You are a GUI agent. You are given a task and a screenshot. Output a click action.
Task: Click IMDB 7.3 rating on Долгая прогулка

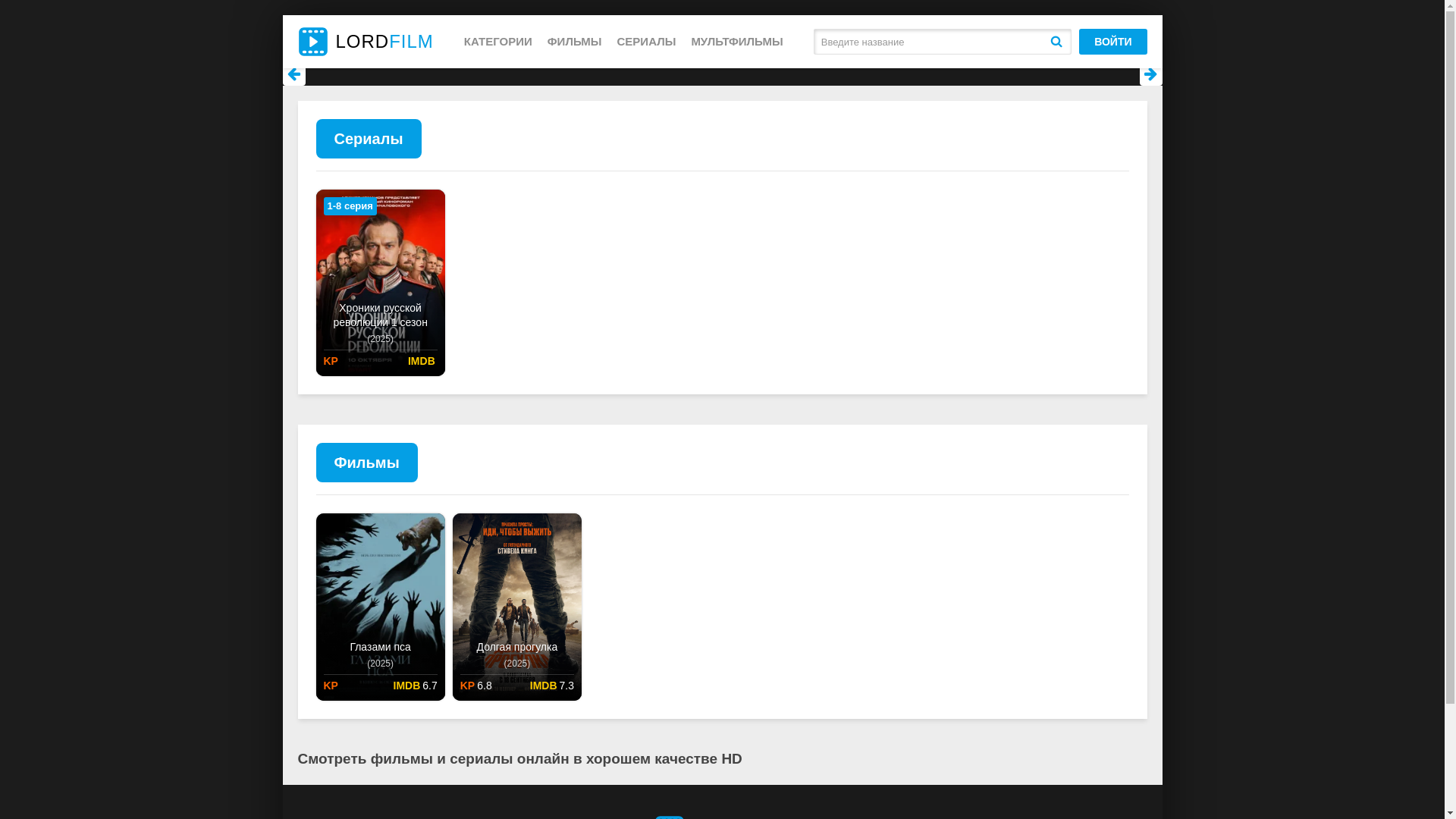point(551,686)
